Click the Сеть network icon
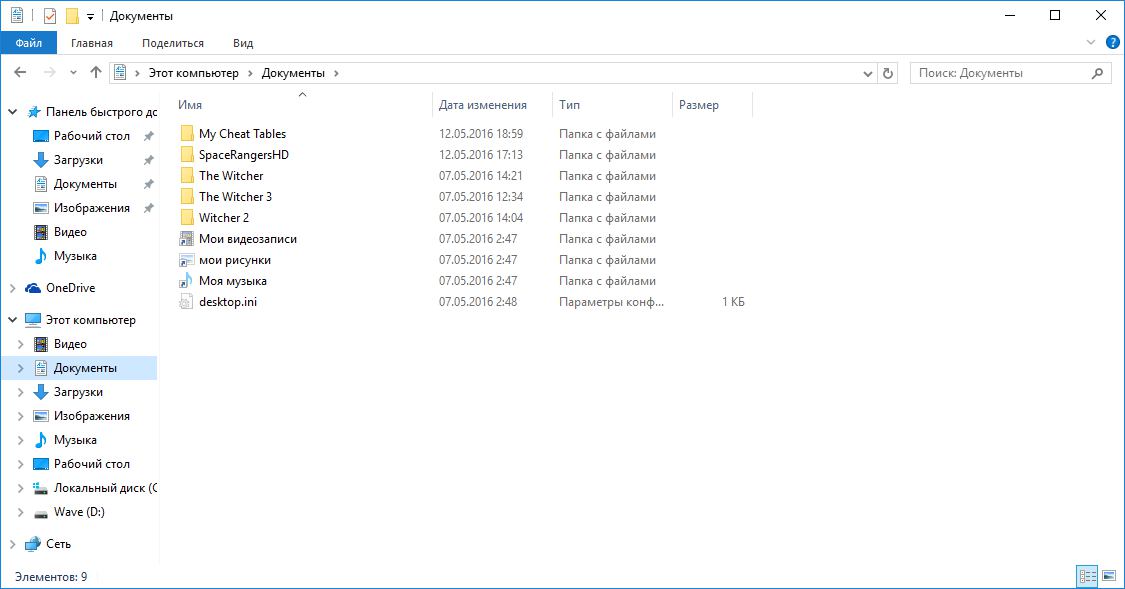The width and height of the screenshot is (1125, 589). [33, 544]
